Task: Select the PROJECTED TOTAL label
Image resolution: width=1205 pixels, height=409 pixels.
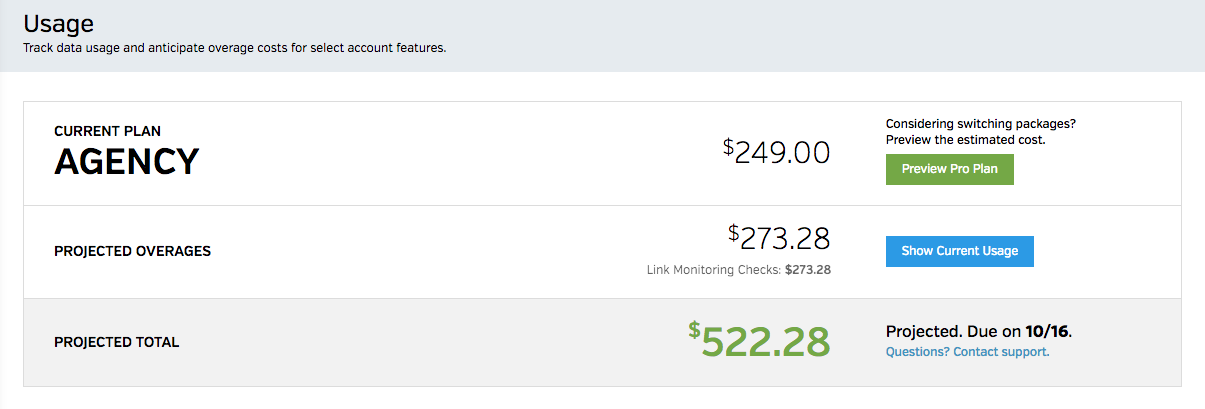Action: click(x=116, y=342)
